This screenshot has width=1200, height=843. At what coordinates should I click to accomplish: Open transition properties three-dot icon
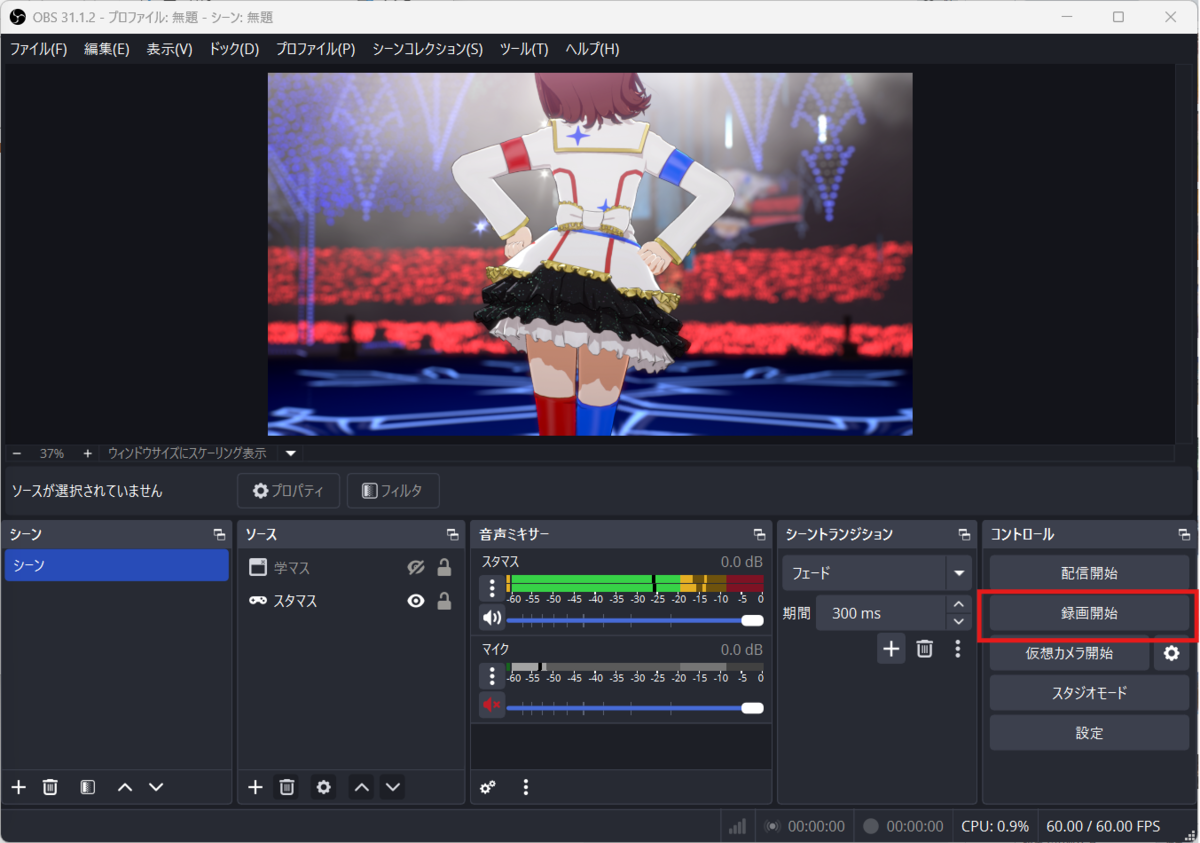pos(957,649)
